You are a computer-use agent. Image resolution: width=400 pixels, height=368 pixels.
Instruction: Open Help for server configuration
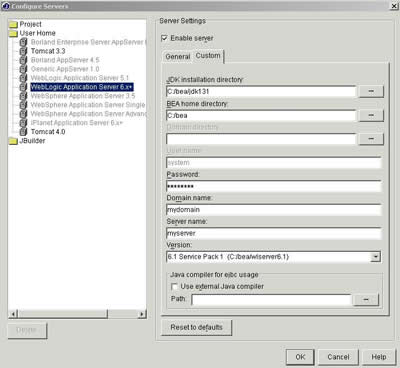click(x=379, y=357)
